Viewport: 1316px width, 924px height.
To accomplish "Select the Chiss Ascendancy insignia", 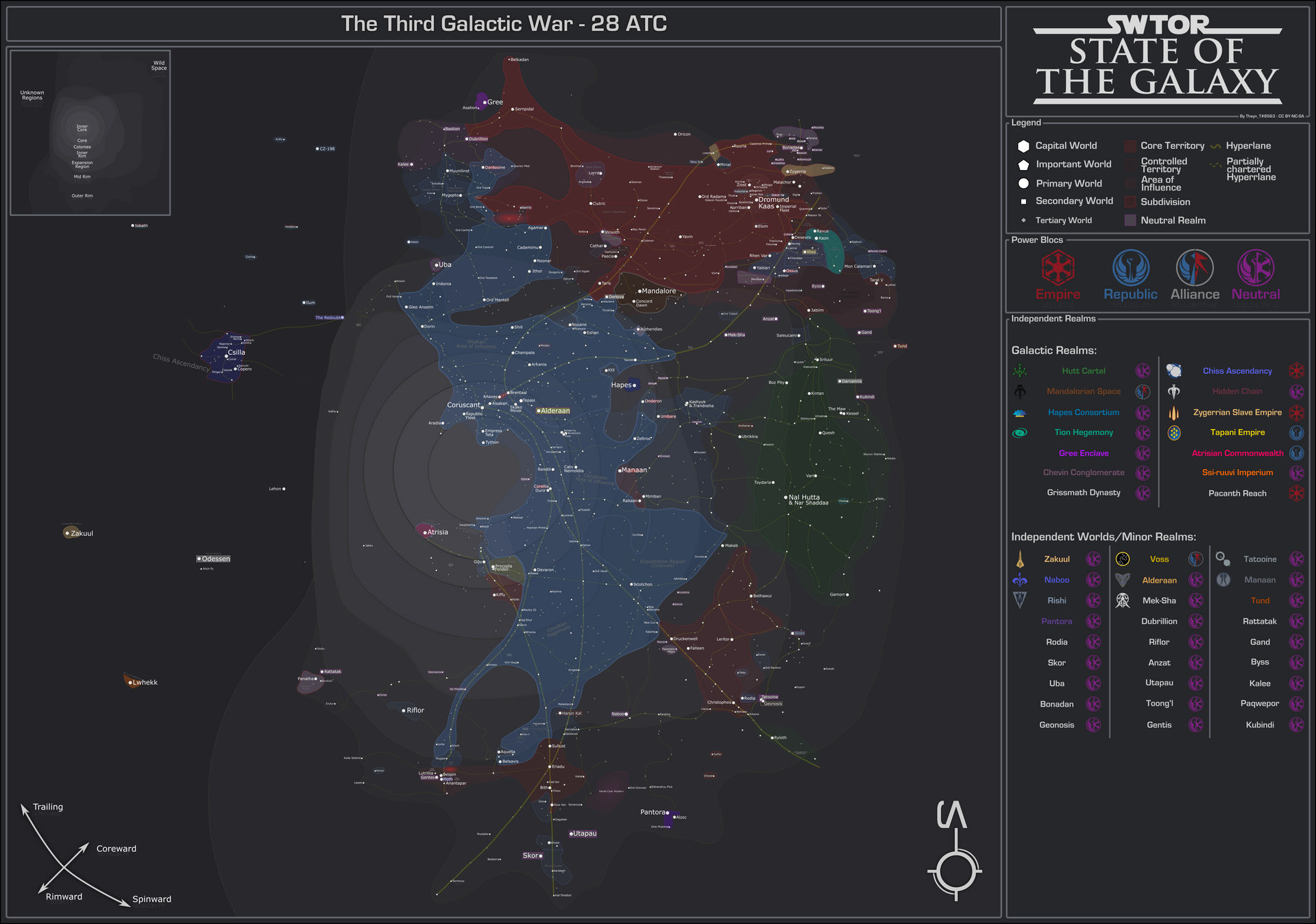I will click(x=1174, y=371).
